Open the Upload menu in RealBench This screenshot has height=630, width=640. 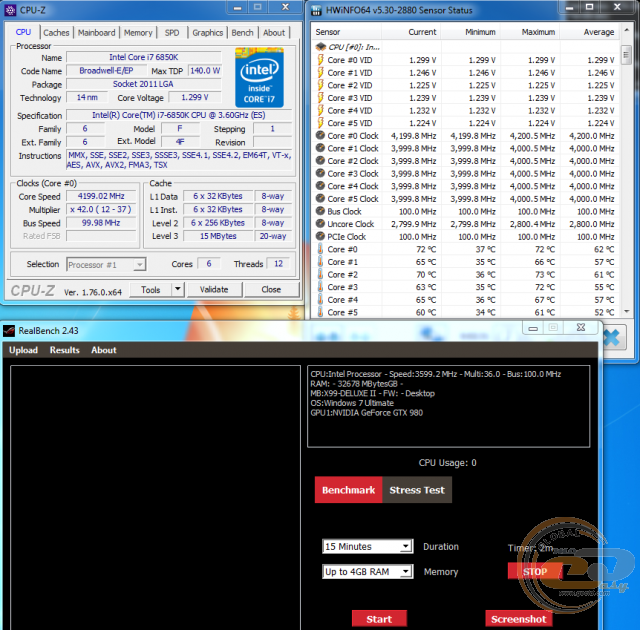coord(23,350)
